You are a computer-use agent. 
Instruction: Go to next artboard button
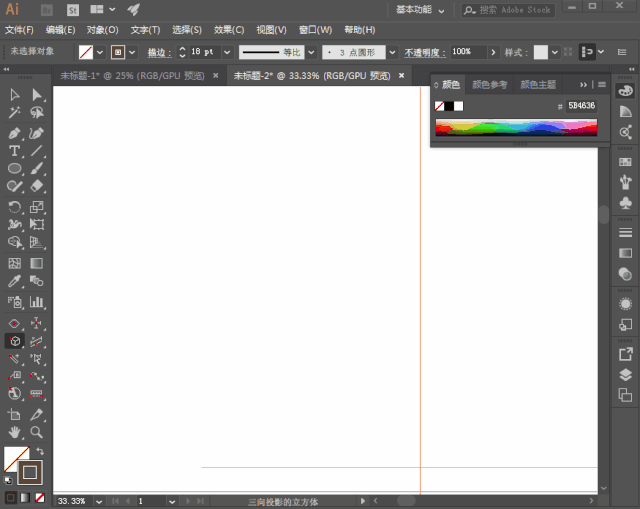[188, 501]
